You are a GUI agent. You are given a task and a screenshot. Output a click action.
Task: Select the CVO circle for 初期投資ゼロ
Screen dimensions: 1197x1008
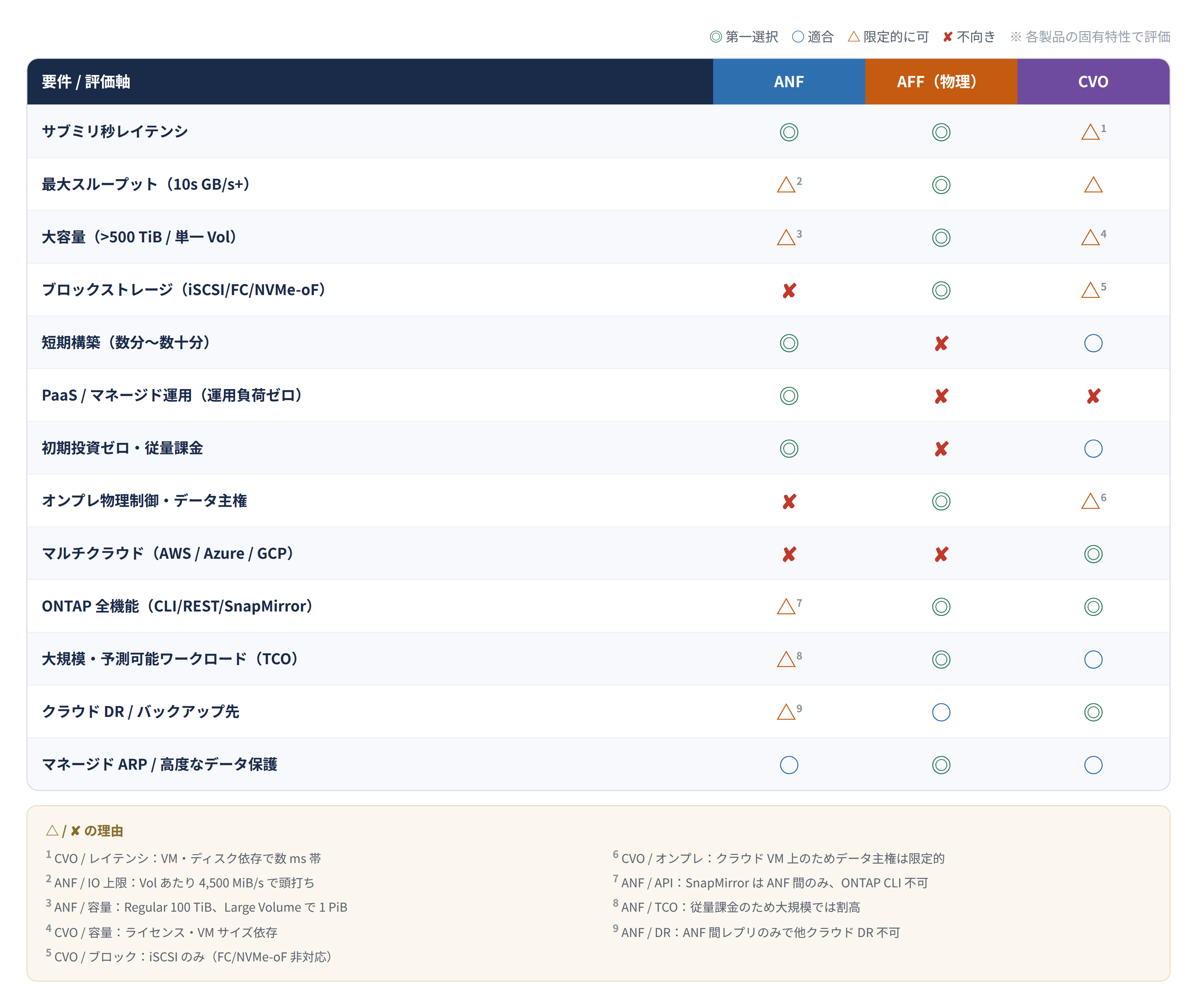[1093, 449]
